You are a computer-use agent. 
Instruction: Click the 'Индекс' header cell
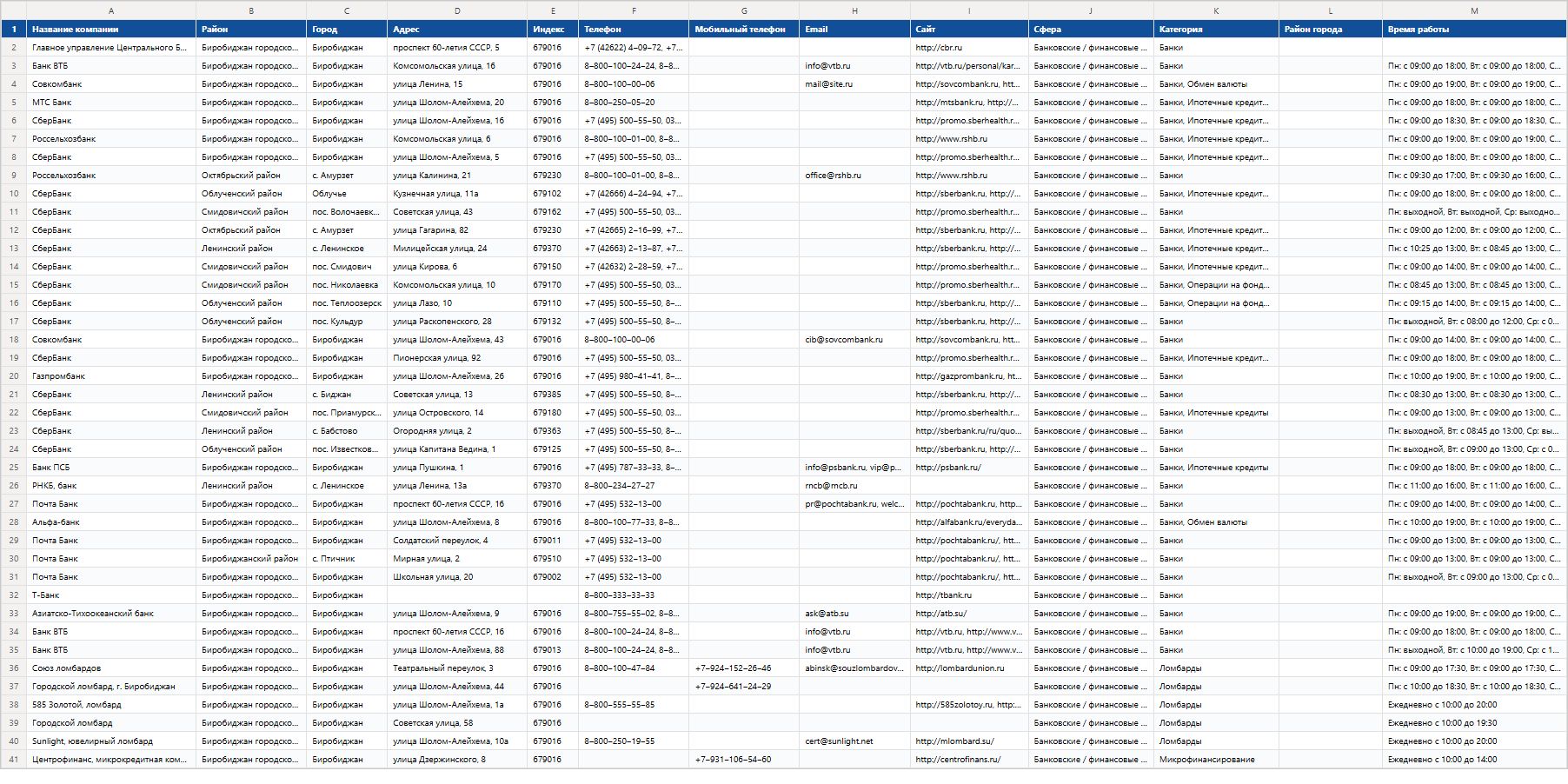(x=553, y=29)
